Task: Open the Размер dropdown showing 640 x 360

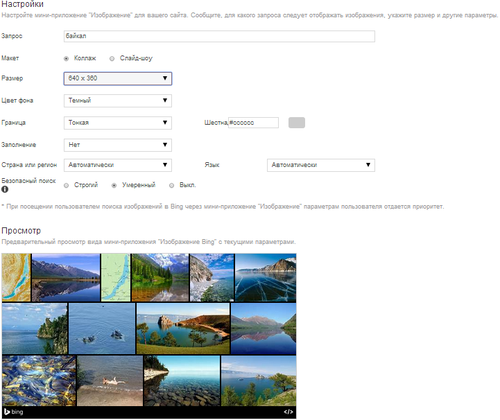Action: (x=118, y=78)
